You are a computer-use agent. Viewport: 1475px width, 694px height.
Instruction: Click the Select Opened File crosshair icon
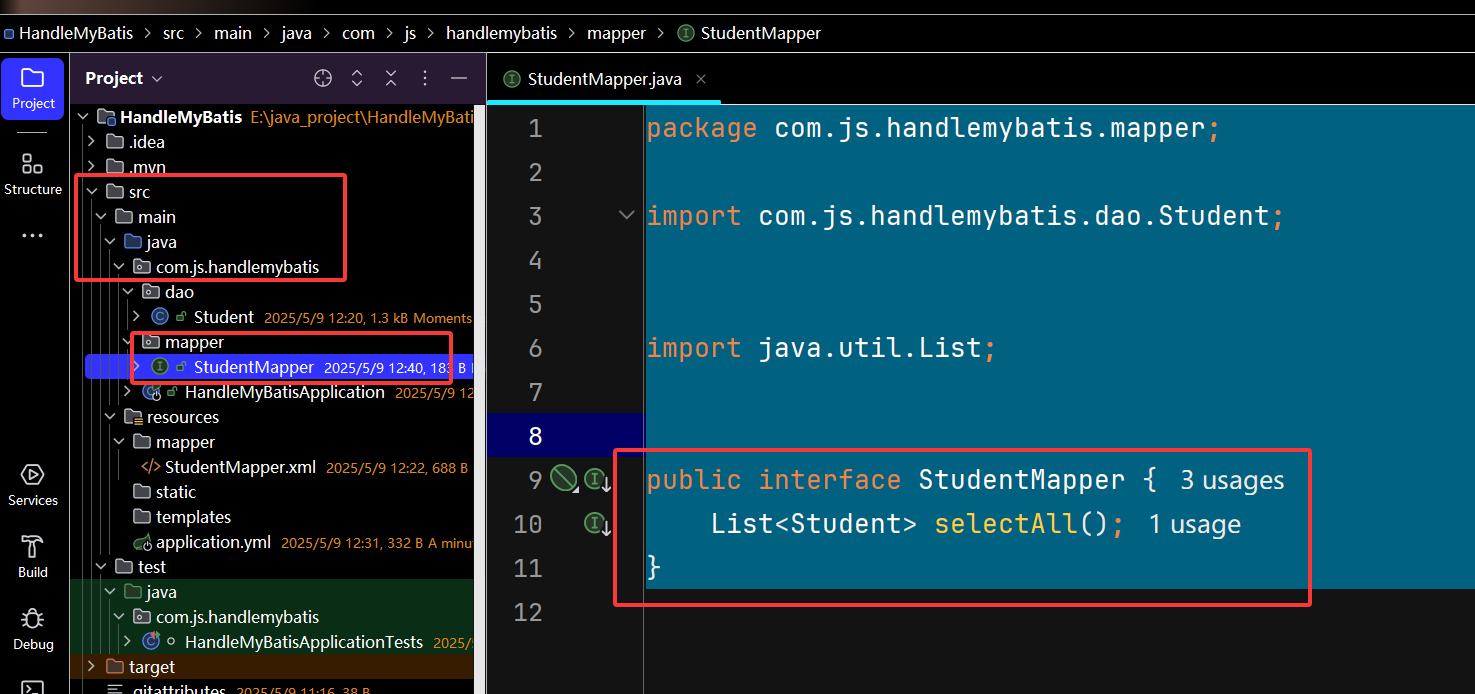click(x=323, y=78)
